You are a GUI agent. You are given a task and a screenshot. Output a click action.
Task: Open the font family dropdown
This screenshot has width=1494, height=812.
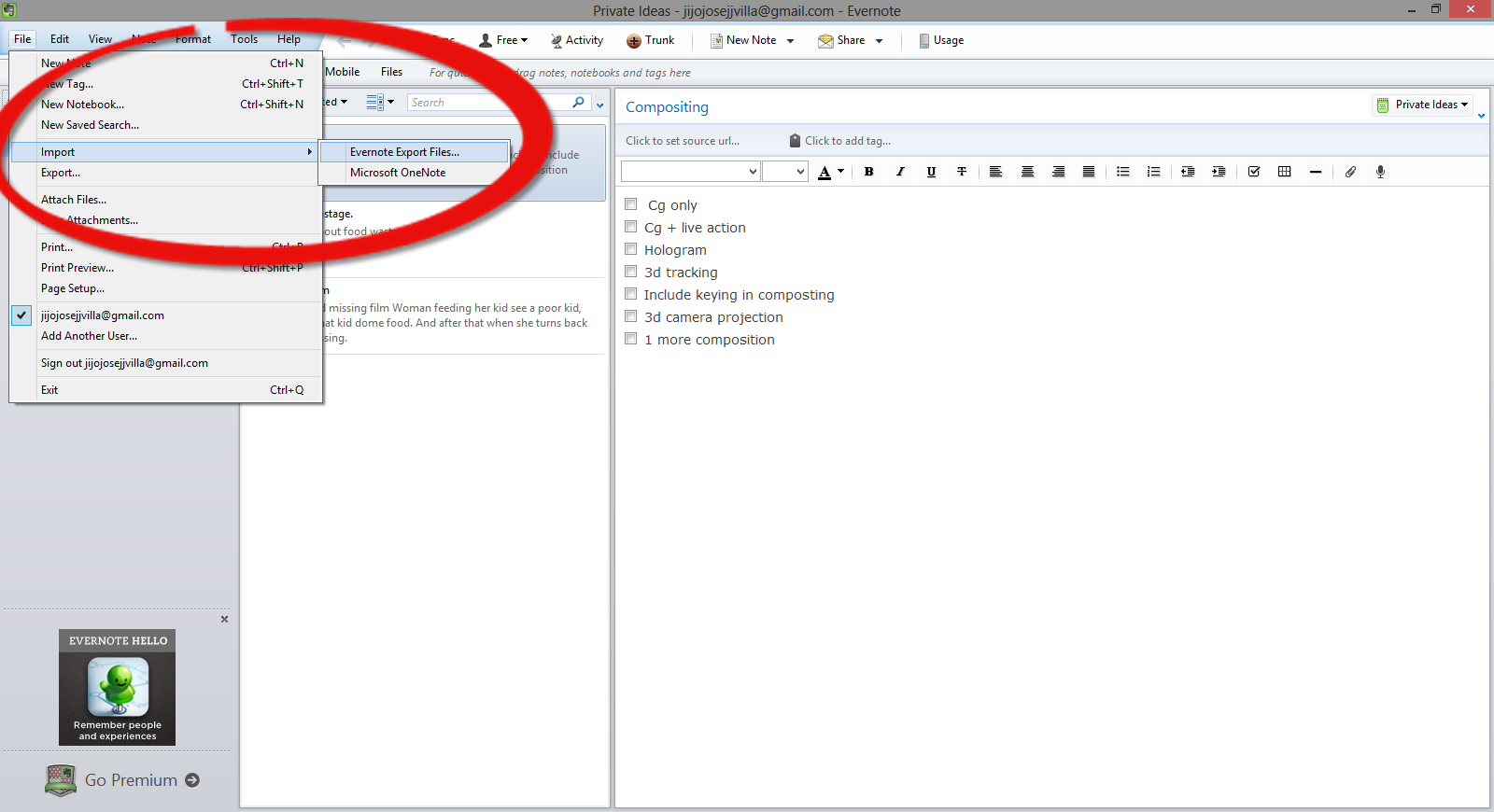(691, 172)
